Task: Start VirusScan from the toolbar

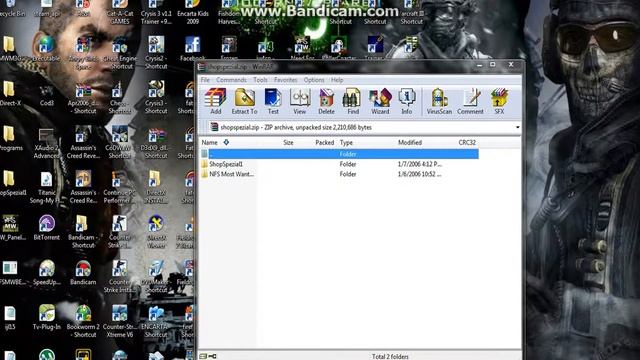Action: pos(439,101)
